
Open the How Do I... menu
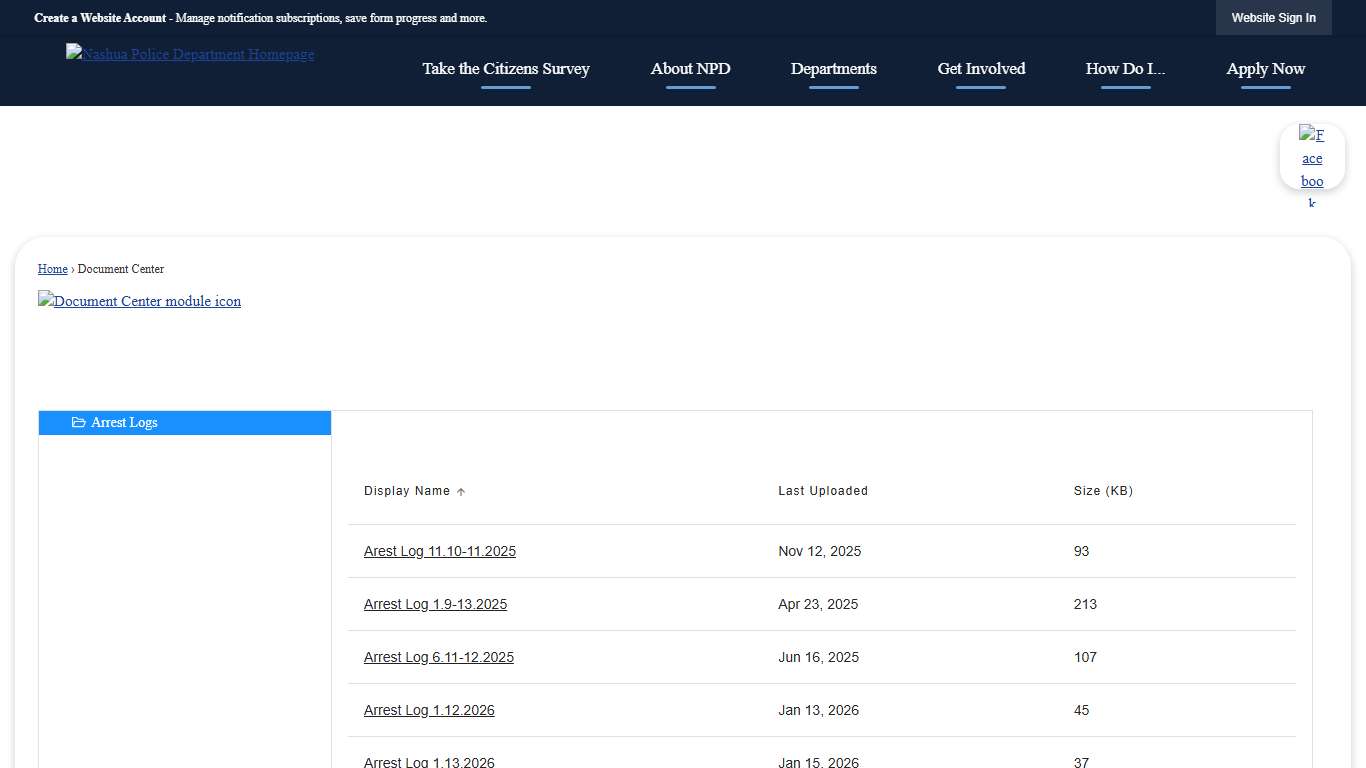click(x=1125, y=69)
